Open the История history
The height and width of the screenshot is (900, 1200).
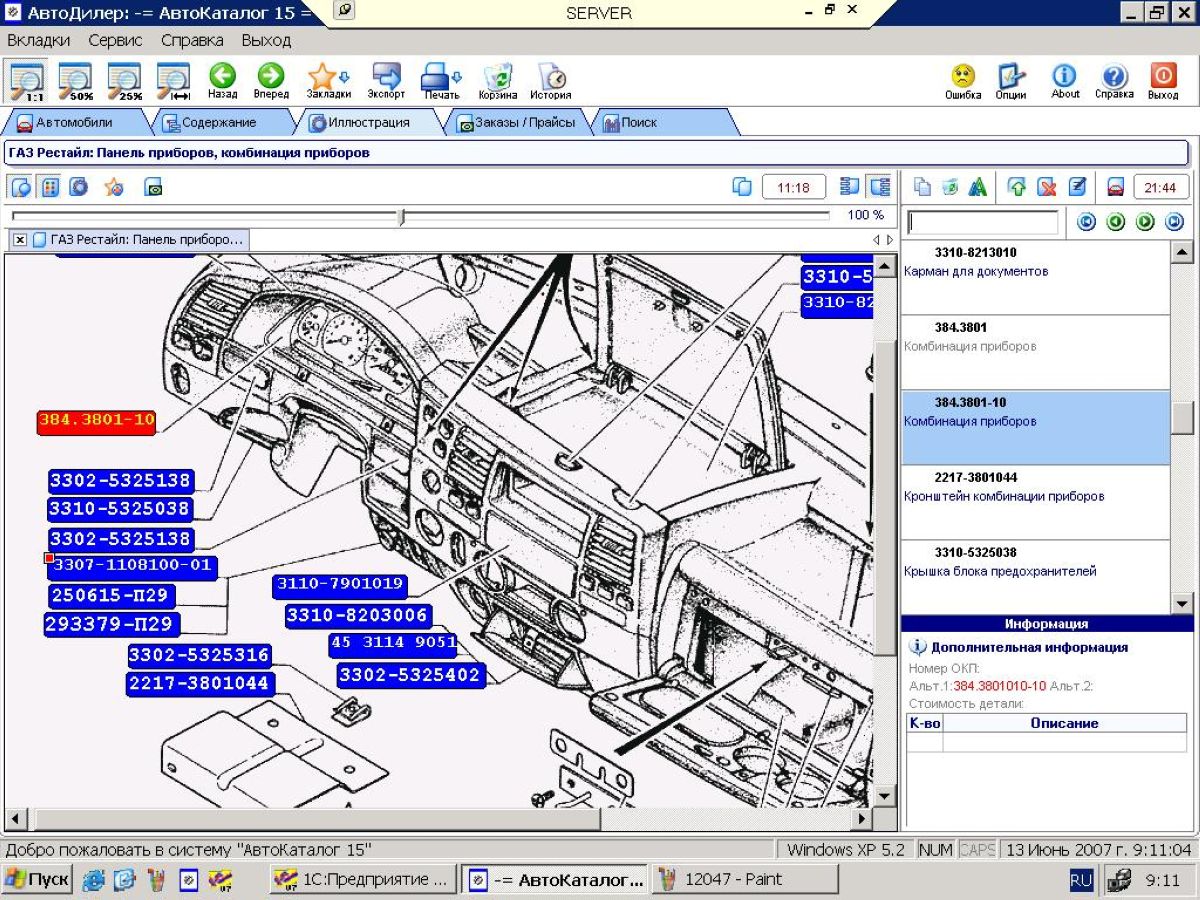551,80
